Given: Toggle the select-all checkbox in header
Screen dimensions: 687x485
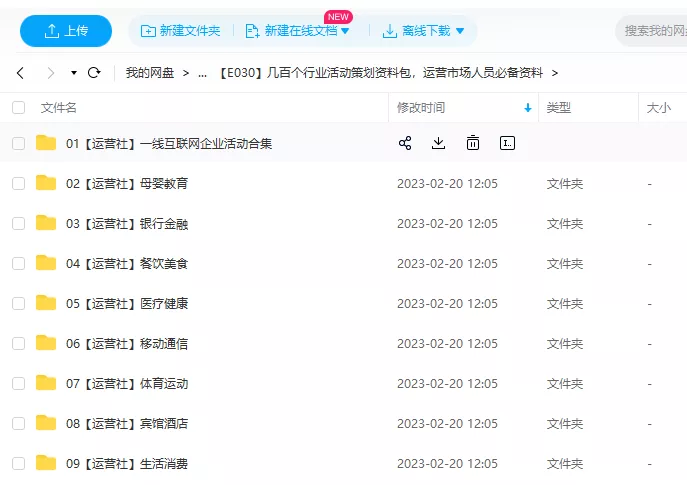Looking at the screenshot, I should [18, 107].
